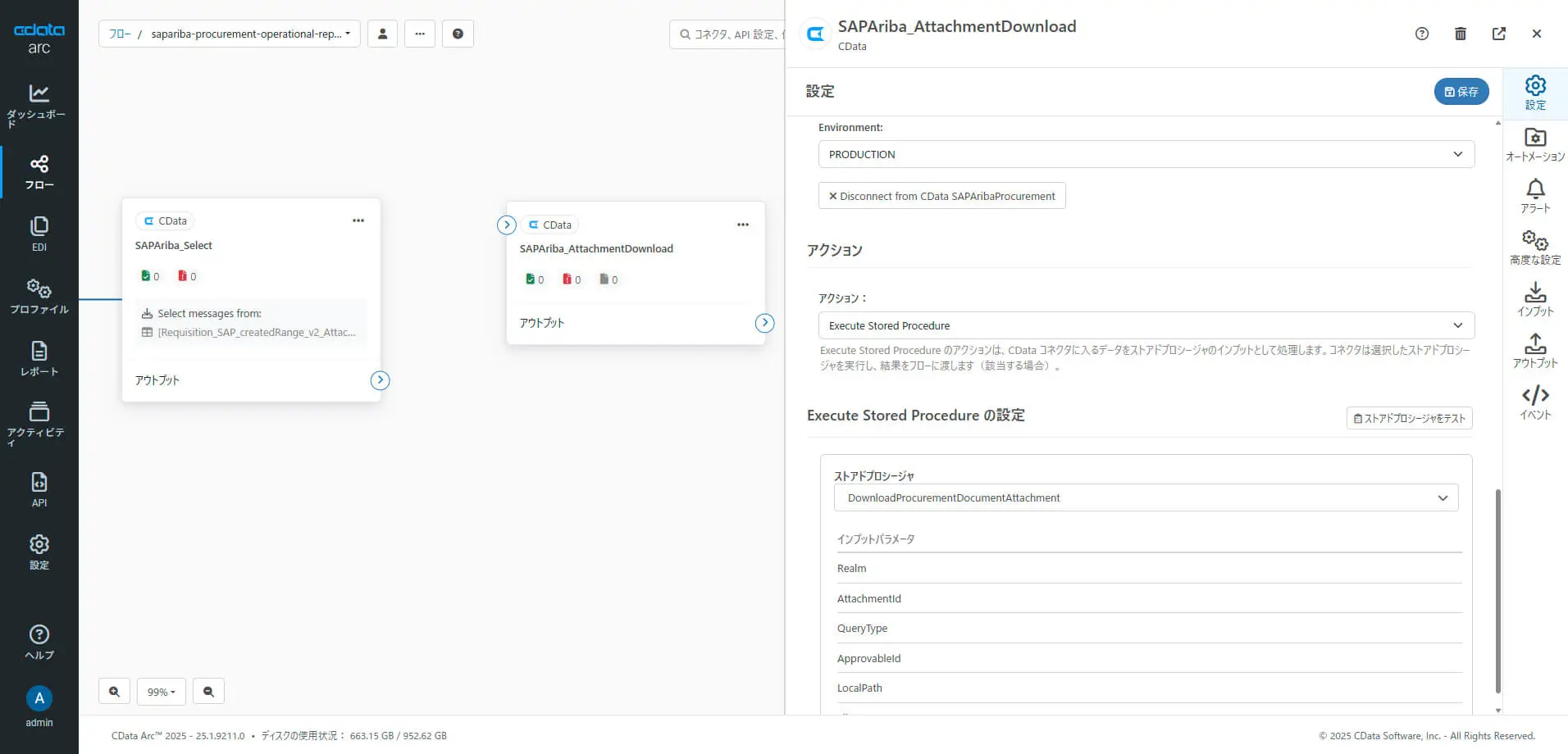
Task: Open connector in new window icon
Action: tap(1499, 34)
